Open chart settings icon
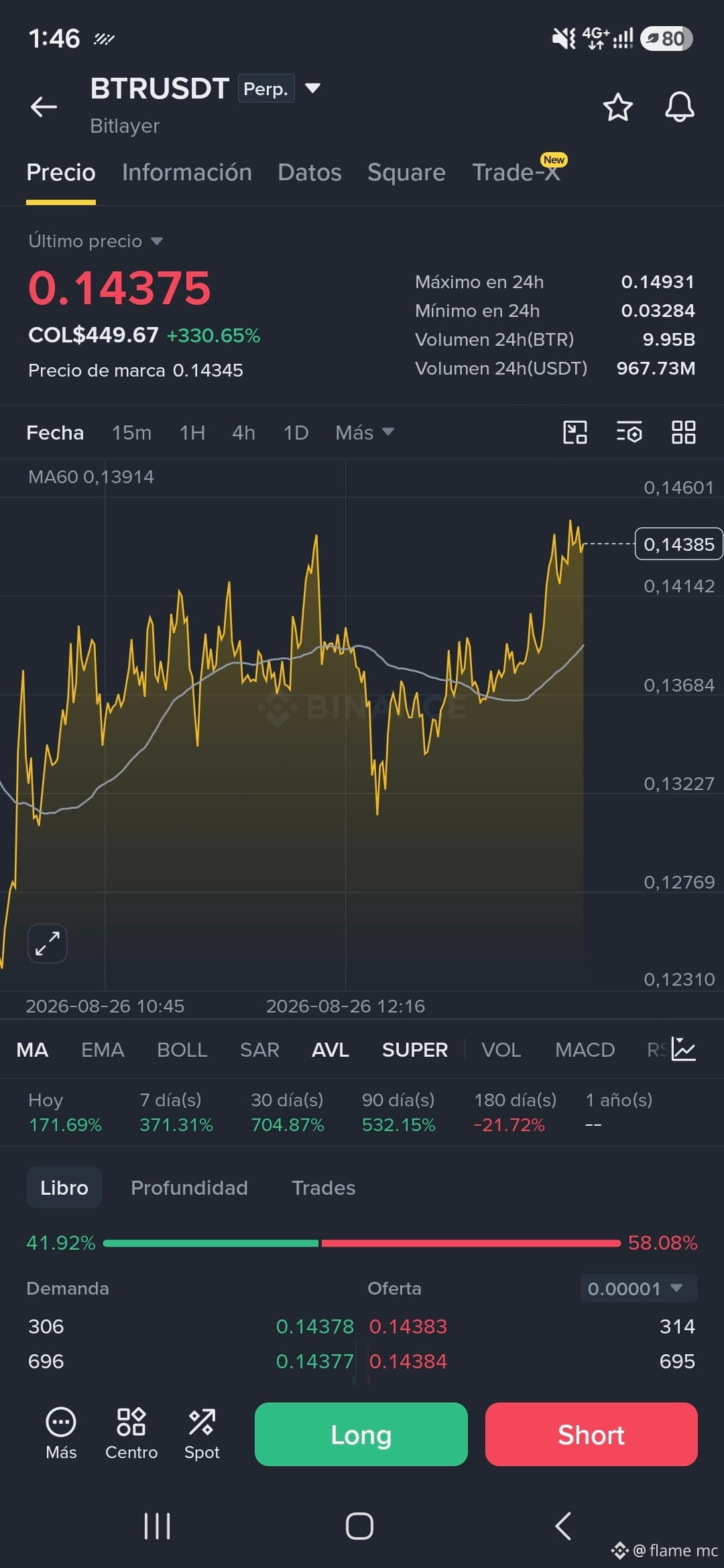This screenshot has height=1568, width=724. tap(629, 432)
